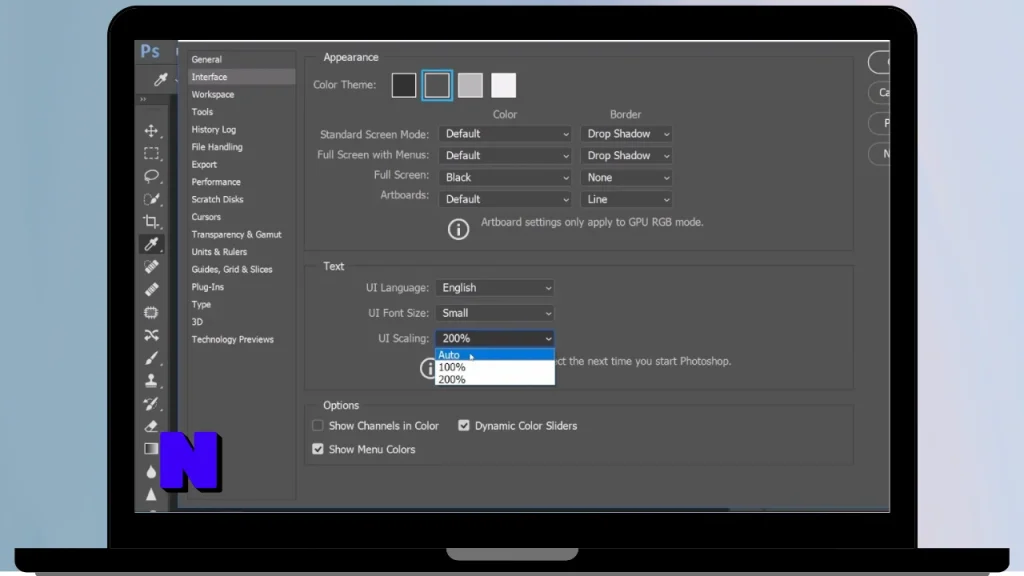Choose the selected dark gray theme swatch
The image size is (1024, 576).
tap(437, 86)
